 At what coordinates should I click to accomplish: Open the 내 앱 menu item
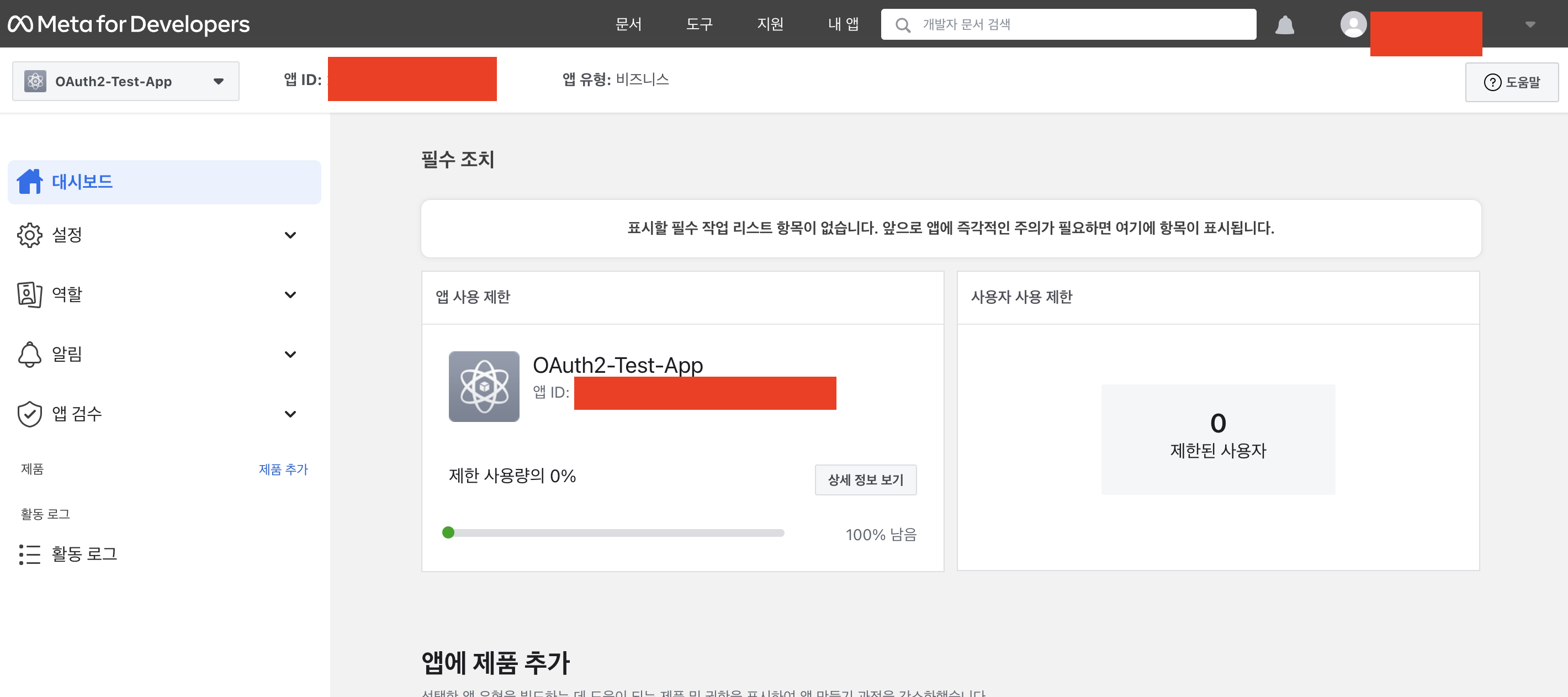click(x=843, y=24)
